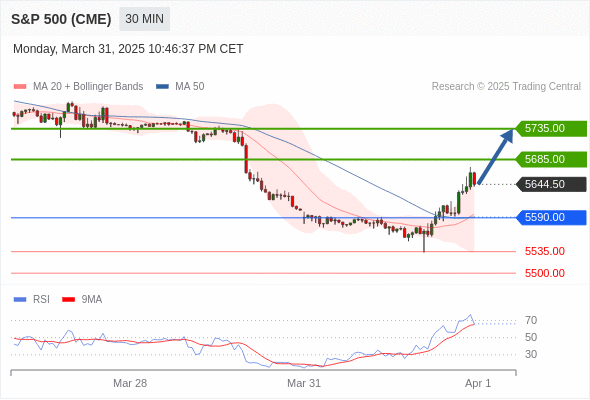The width and height of the screenshot is (590, 400).
Task: Click the RSI blue legend swatch
Action: click(x=20, y=300)
